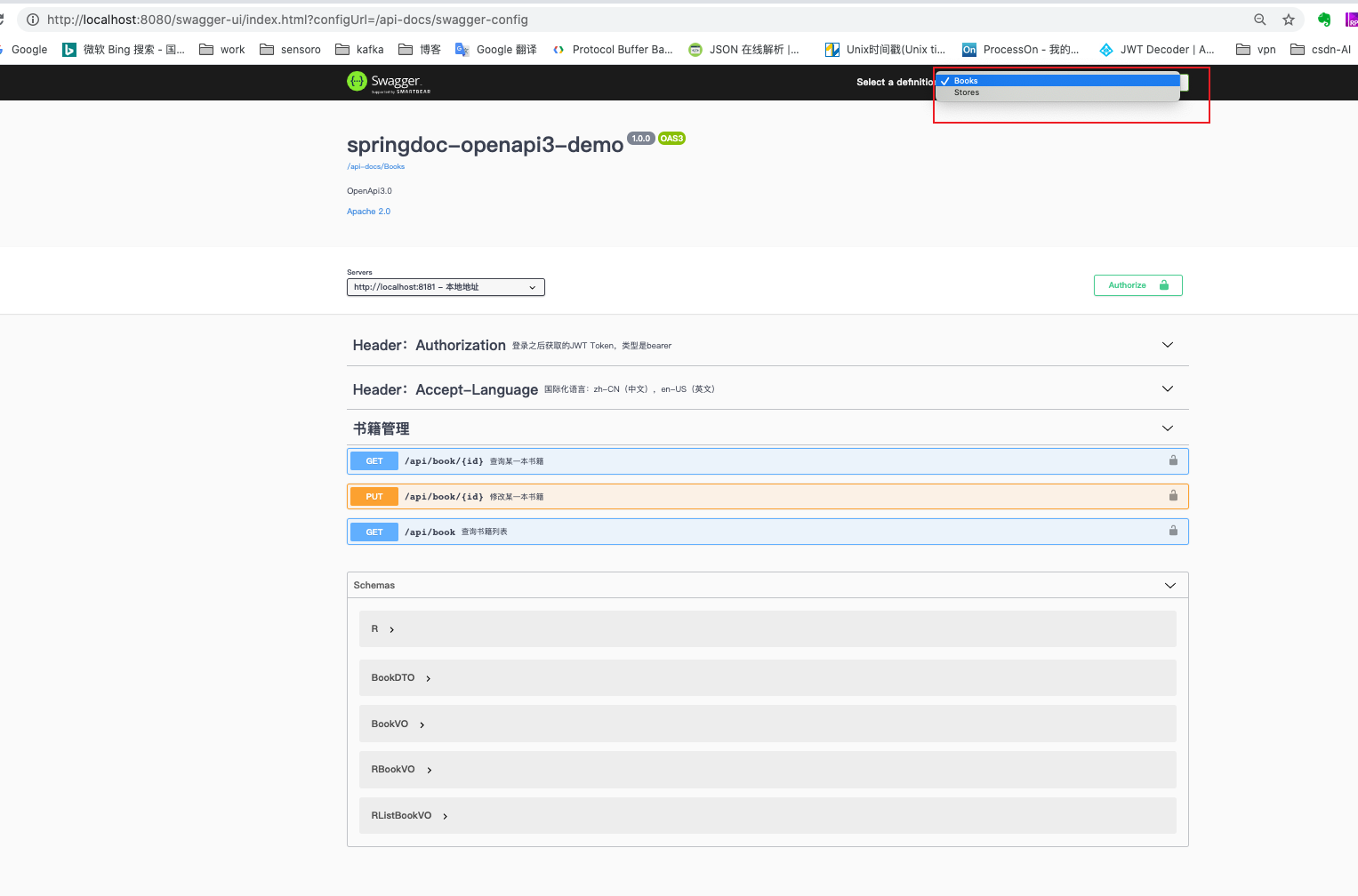Click the padlock on GET /api/book/{id}
This screenshot has height=896, width=1358.
click(1173, 460)
